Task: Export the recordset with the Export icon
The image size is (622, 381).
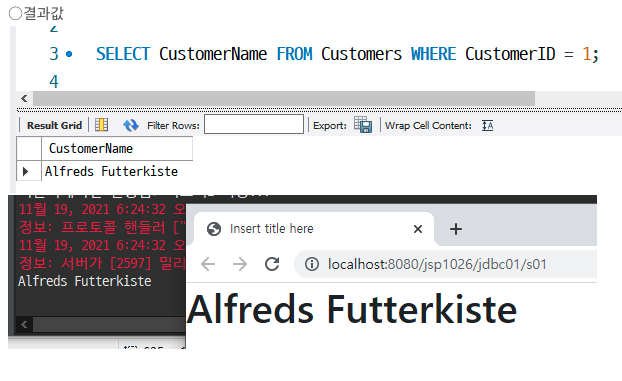Action: (363, 125)
